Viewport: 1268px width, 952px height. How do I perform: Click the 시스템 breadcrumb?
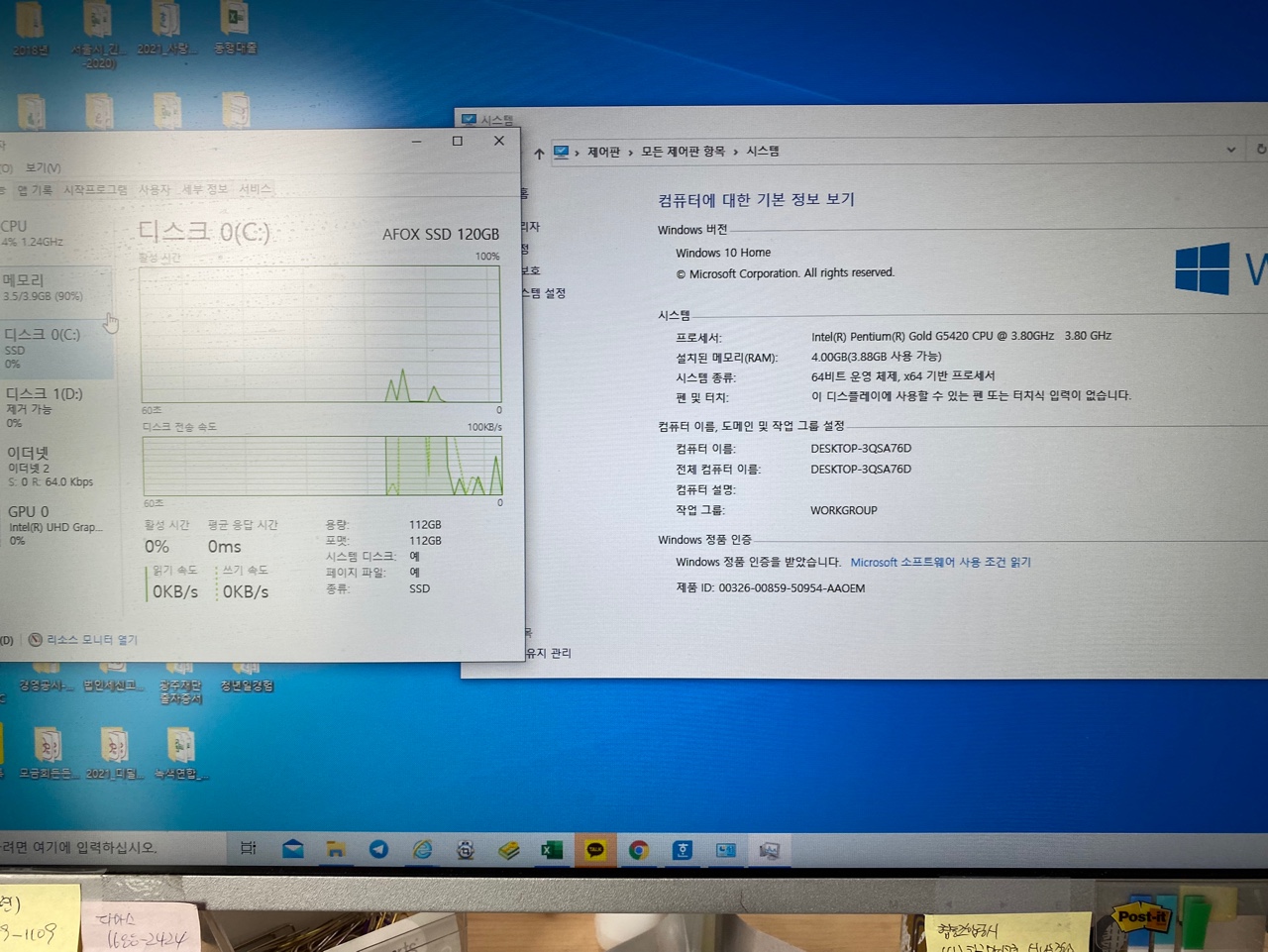[x=763, y=151]
